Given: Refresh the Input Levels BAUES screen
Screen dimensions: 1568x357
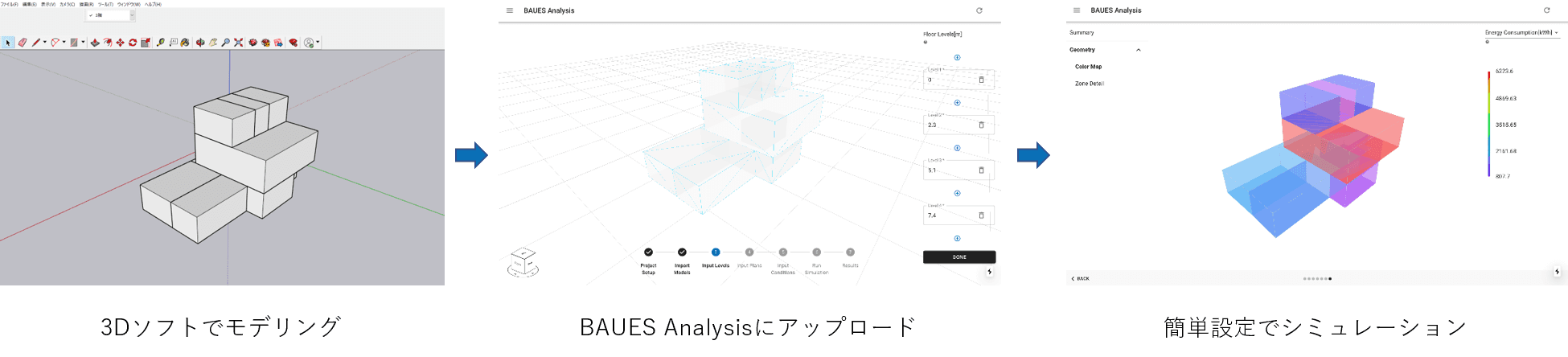Looking at the screenshot, I should pos(979,10).
